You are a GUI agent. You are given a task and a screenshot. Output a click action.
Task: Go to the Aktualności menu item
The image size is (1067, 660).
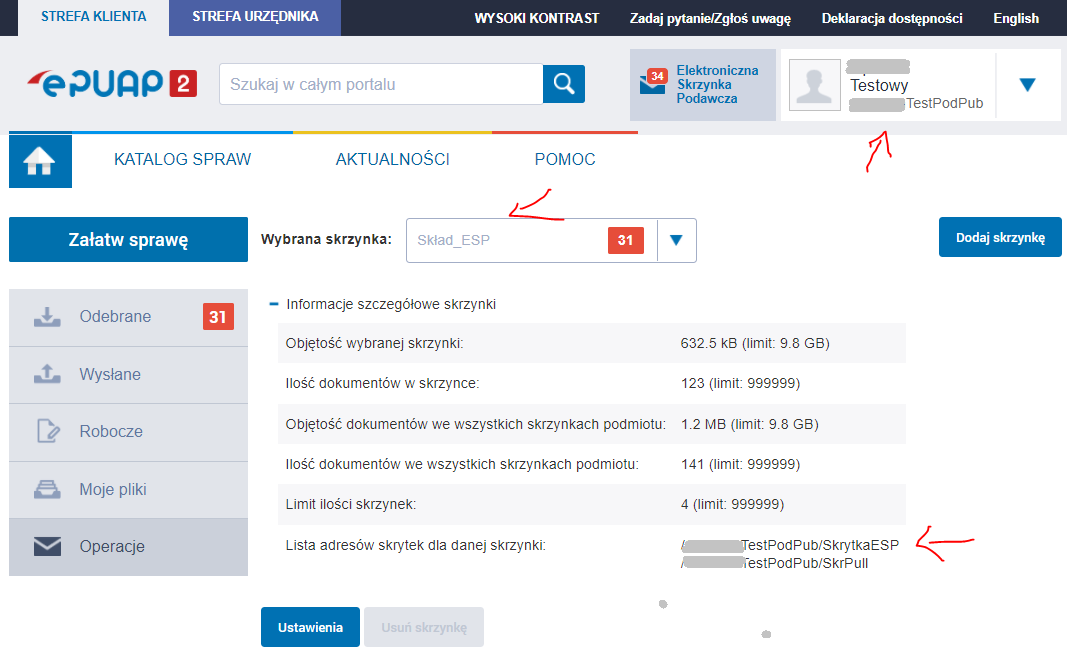[392, 160]
